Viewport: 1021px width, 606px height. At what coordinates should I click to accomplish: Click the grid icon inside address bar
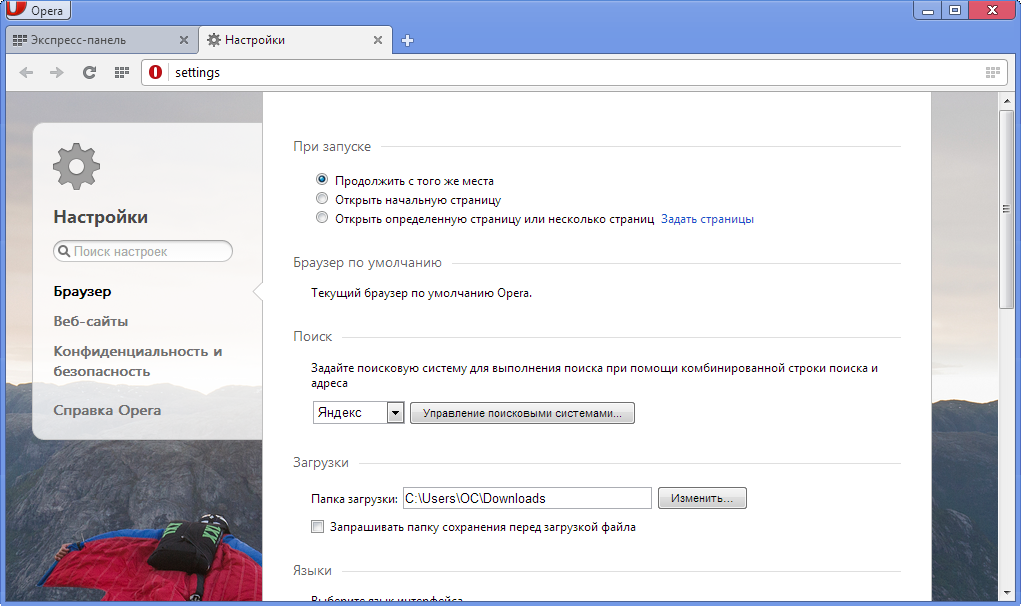(x=992, y=72)
